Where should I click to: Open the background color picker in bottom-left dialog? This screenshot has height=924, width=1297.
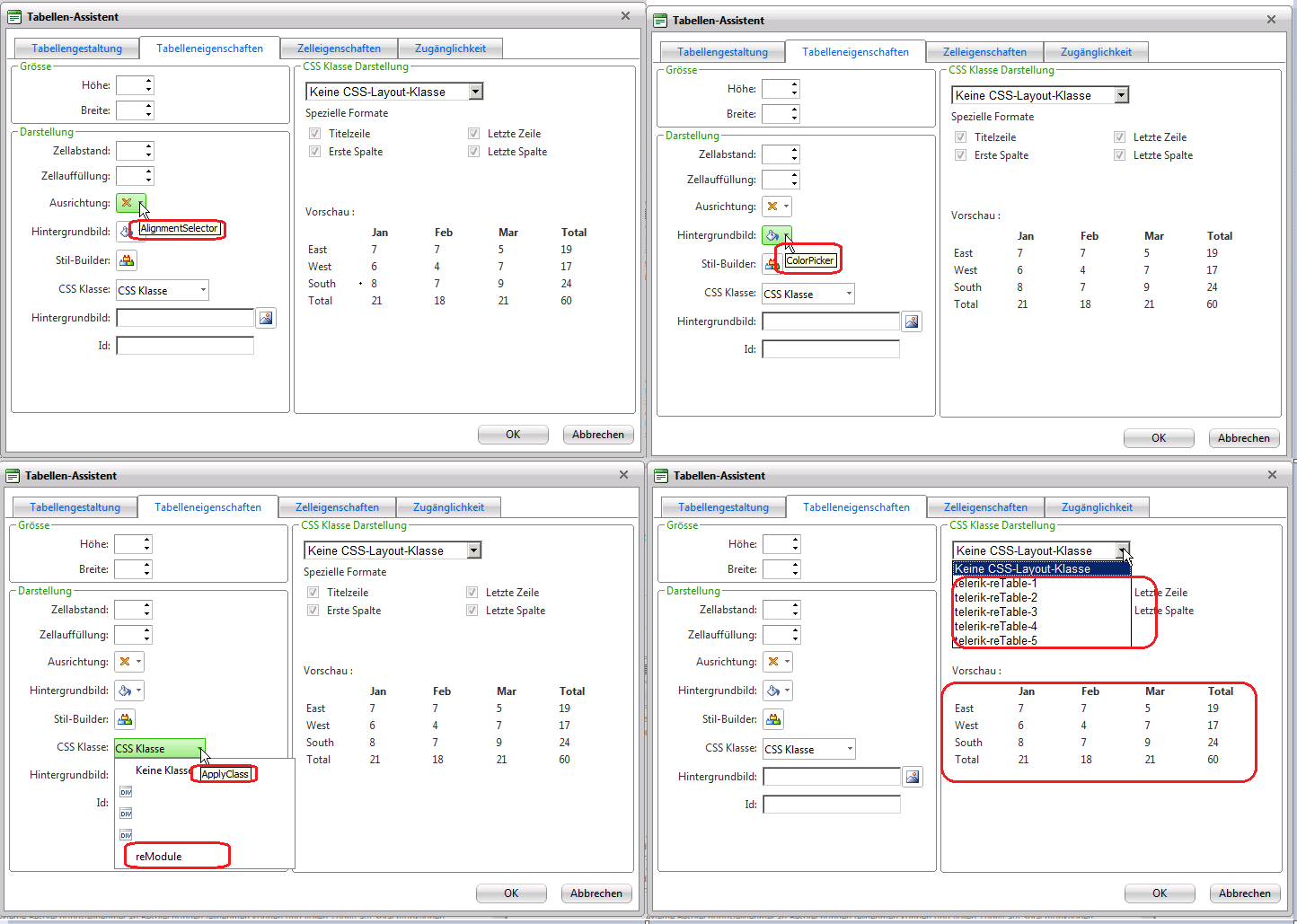point(129,691)
